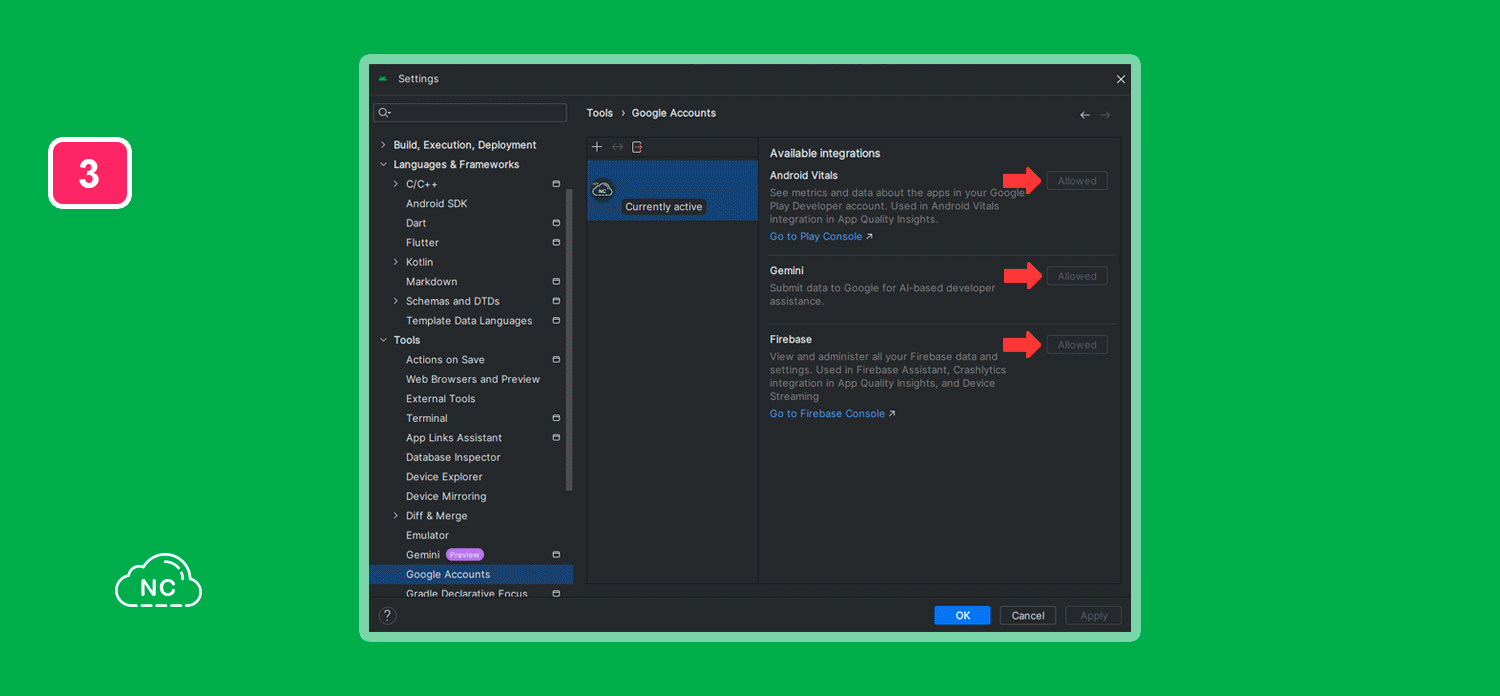Click the project-level icon beside Schemas and DTDs
The image size is (1500, 696).
click(556, 301)
